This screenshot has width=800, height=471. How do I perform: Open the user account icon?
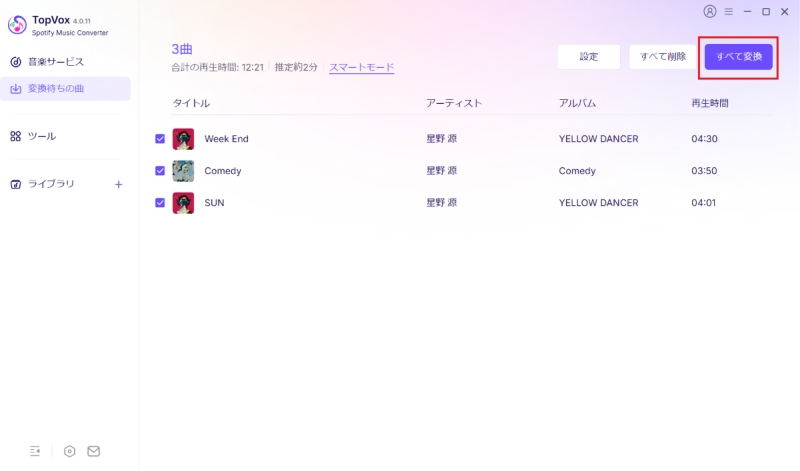[710, 11]
